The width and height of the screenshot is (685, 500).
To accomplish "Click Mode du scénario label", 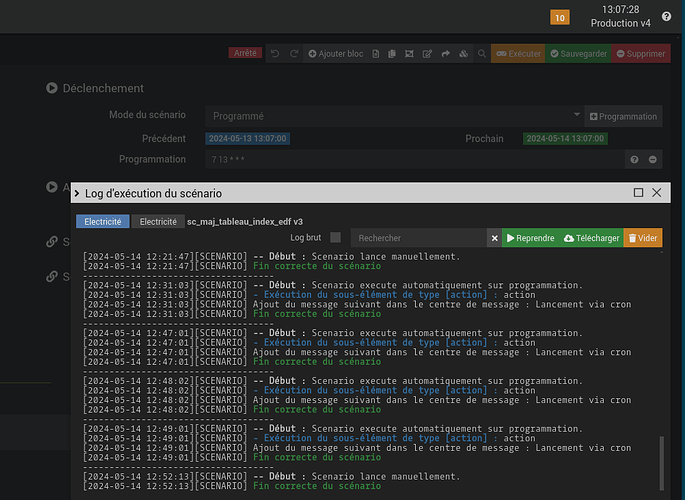I will tap(147, 115).
